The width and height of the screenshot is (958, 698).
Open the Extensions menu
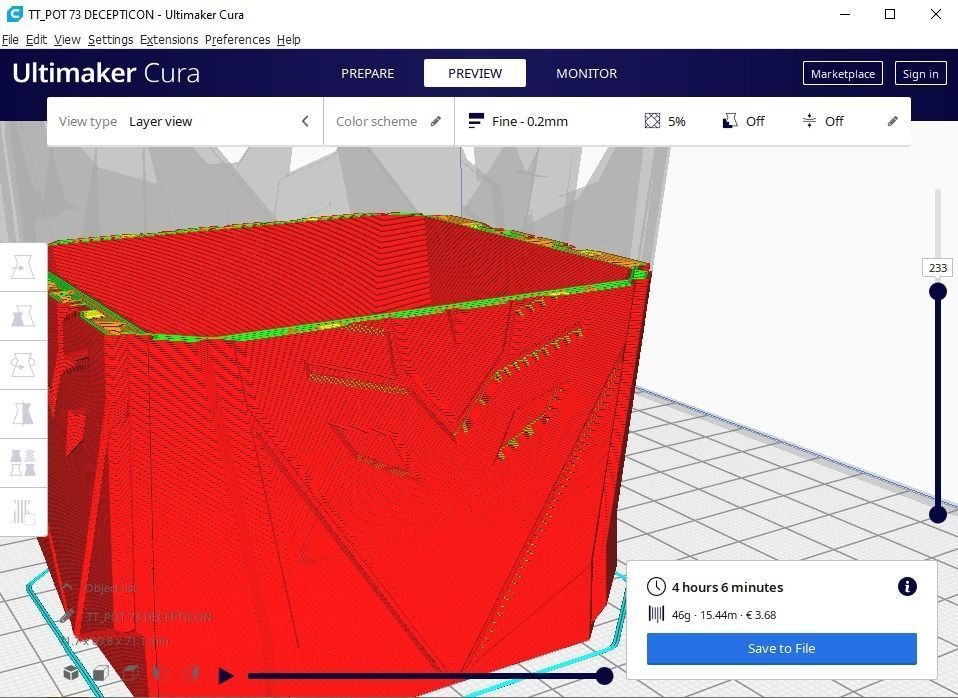(x=169, y=40)
